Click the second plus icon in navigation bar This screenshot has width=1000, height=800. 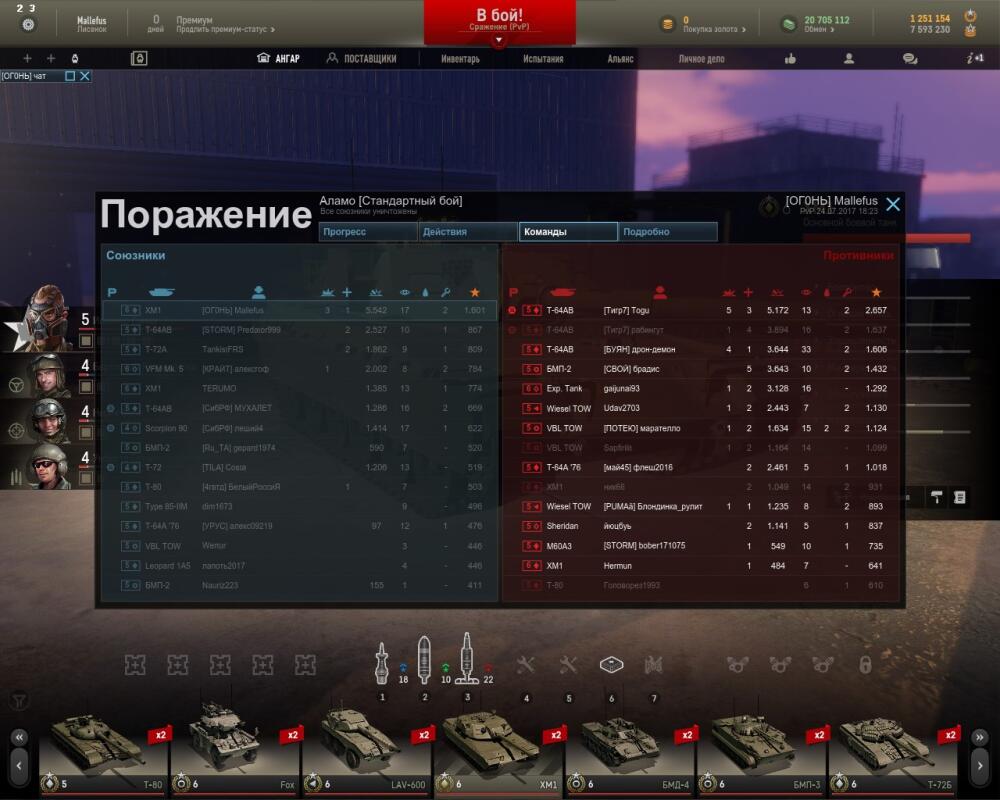click(x=51, y=59)
